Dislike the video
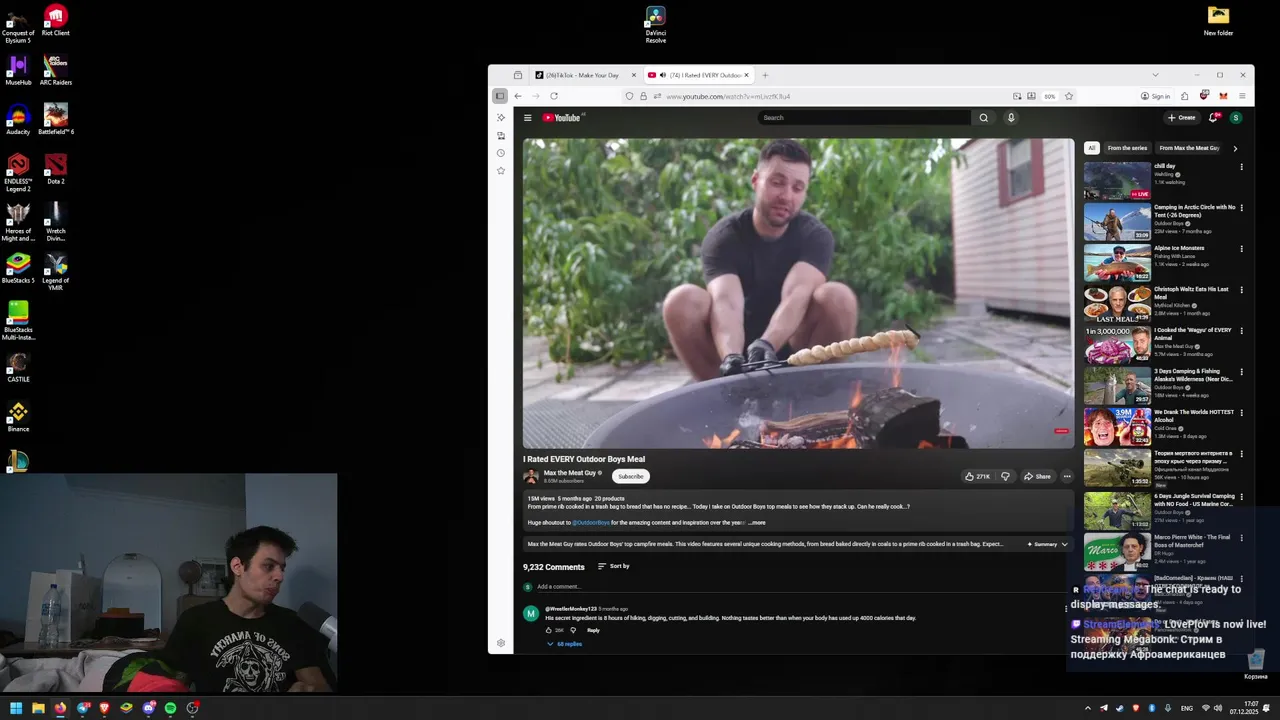The width and height of the screenshot is (1280, 720). click(1005, 476)
